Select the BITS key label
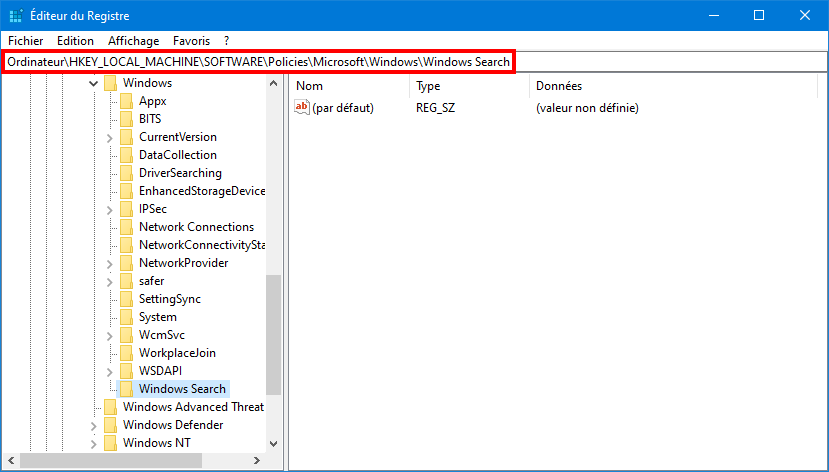 coord(150,119)
